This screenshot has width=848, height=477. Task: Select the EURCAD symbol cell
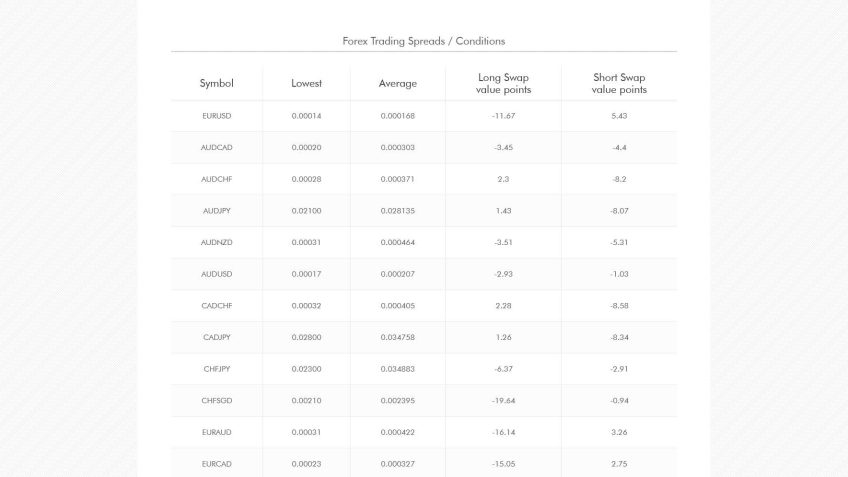[x=216, y=464]
